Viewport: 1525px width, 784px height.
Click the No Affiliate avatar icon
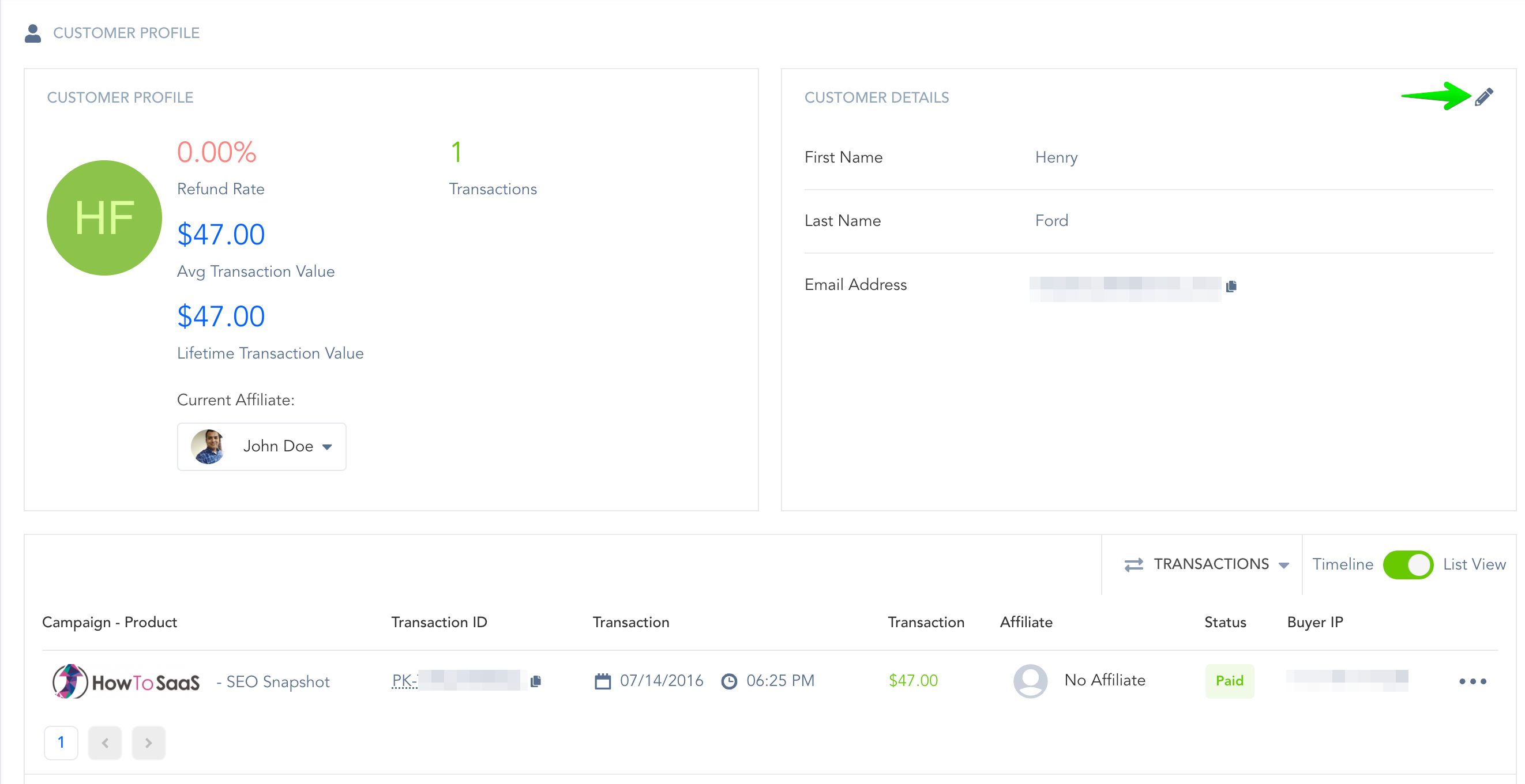[1030, 680]
